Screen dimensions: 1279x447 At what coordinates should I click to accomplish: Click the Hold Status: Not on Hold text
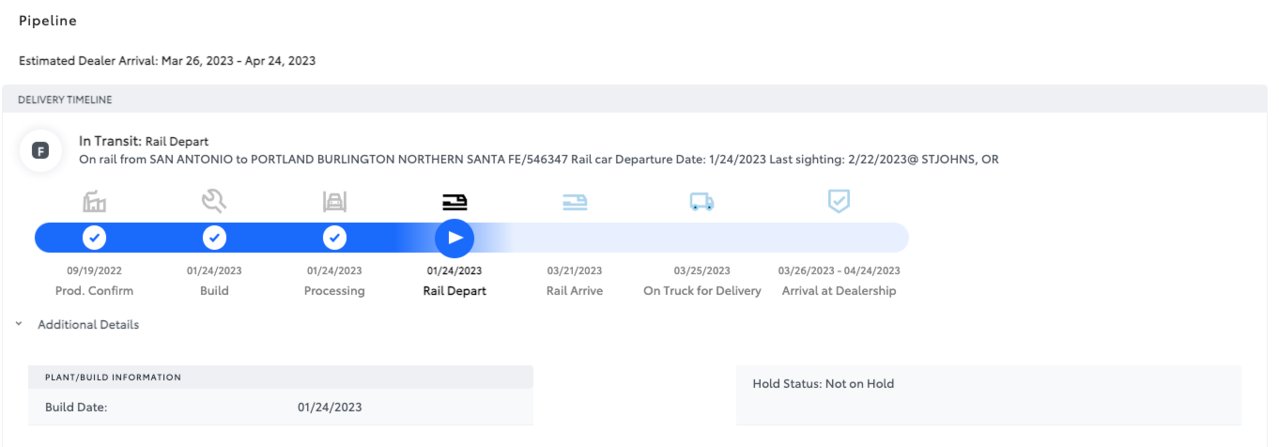point(823,384)
